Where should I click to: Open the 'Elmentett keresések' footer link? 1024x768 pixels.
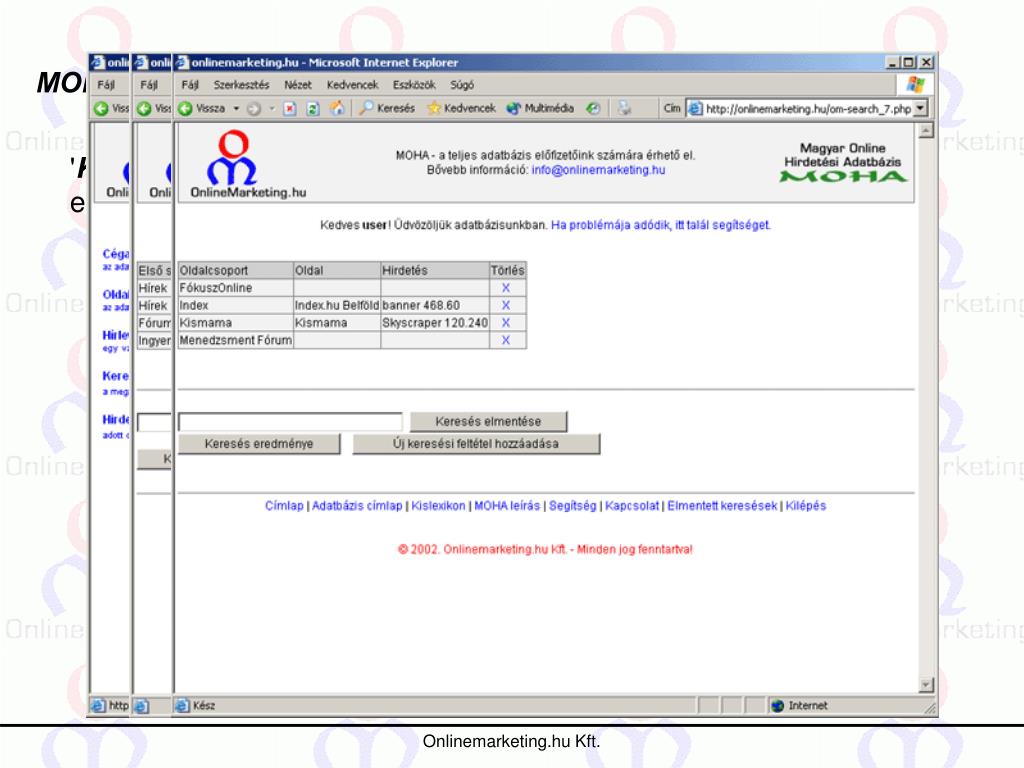tap(722, 505)
